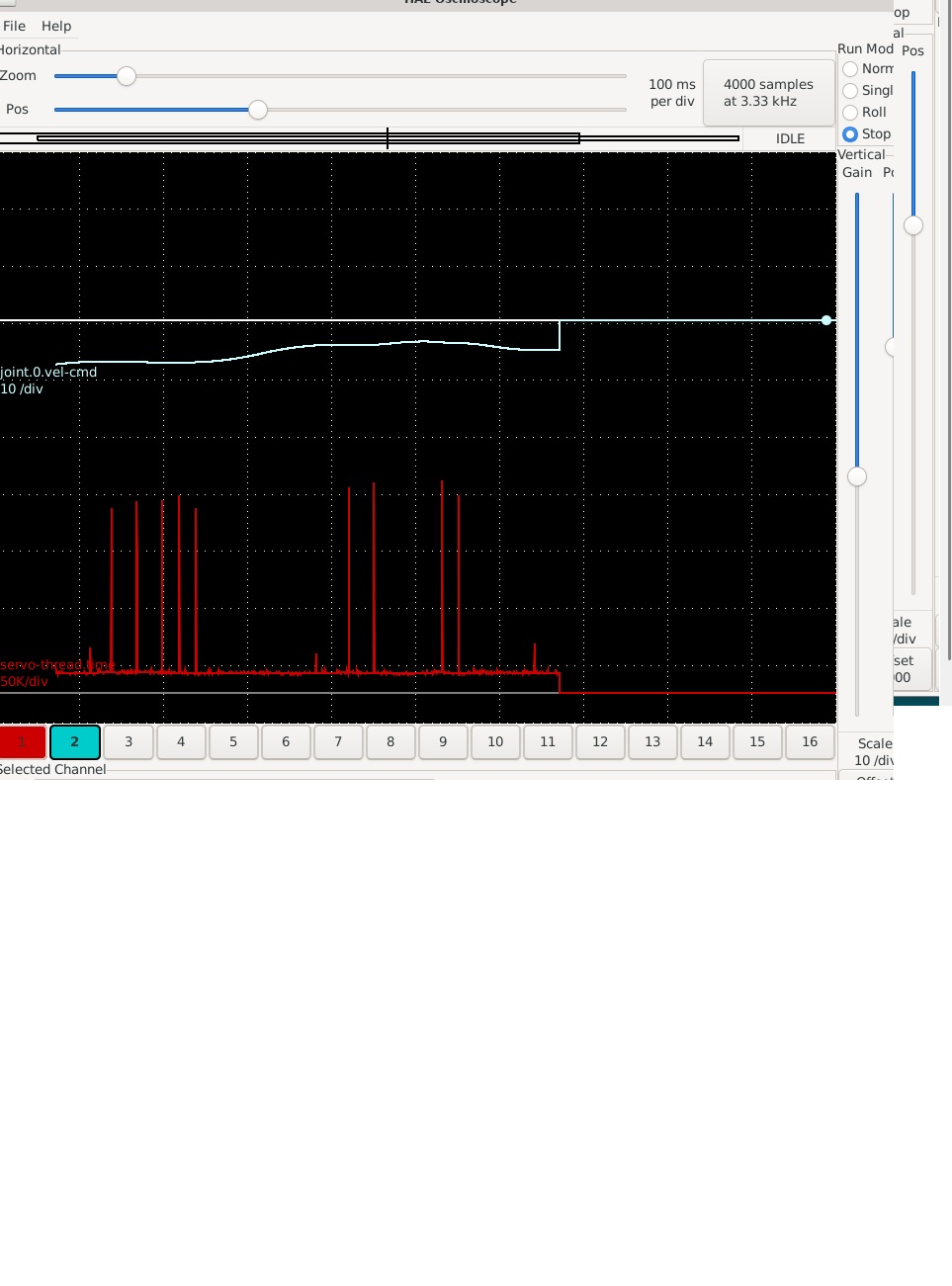Open the 100 ms per div time base selector
Image resolution: width=952 pixels, height=1286 pixels.
(x=671, y=93)
